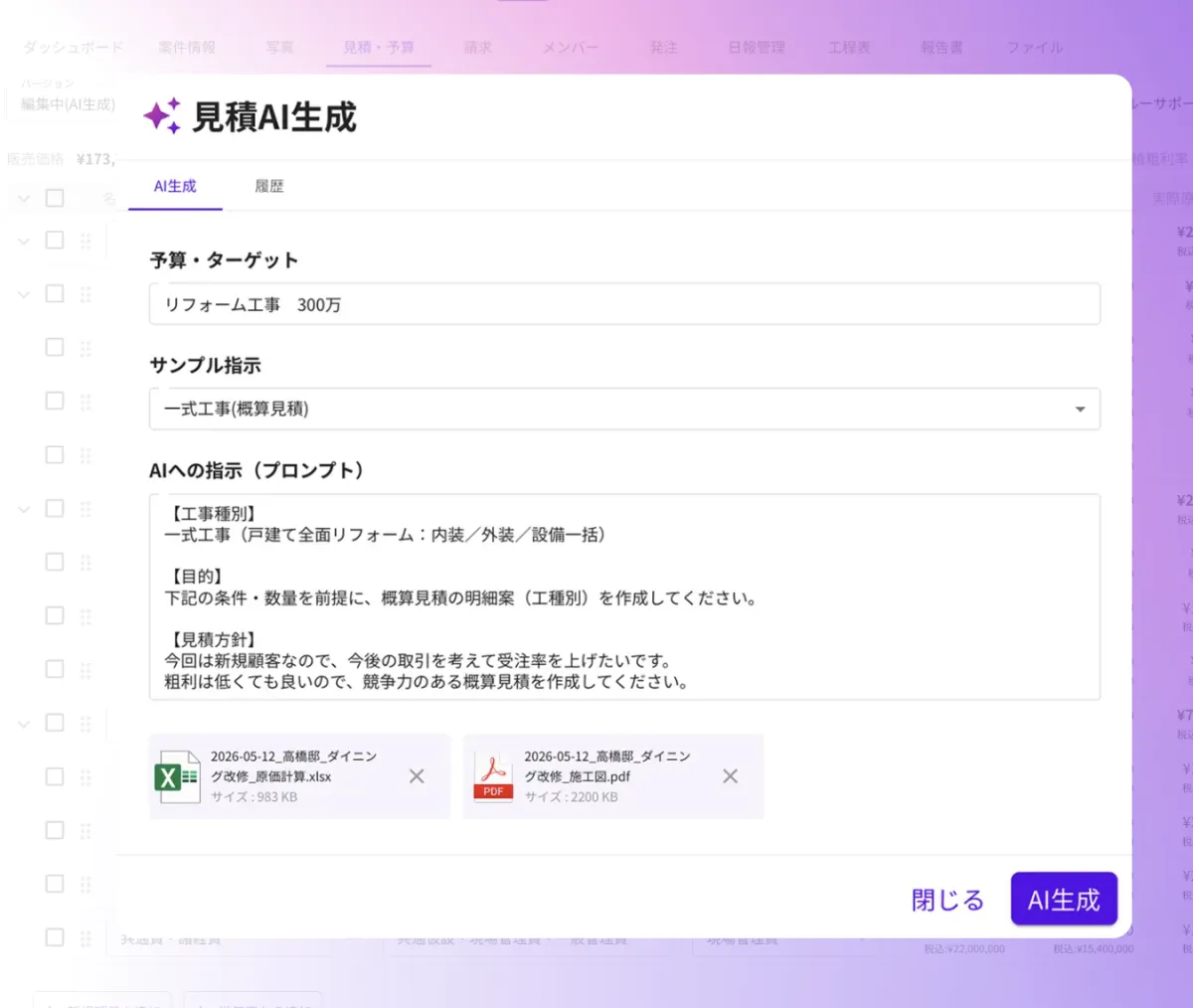
Task: Open the ファイル tab in the background page
Action: 1035,47
